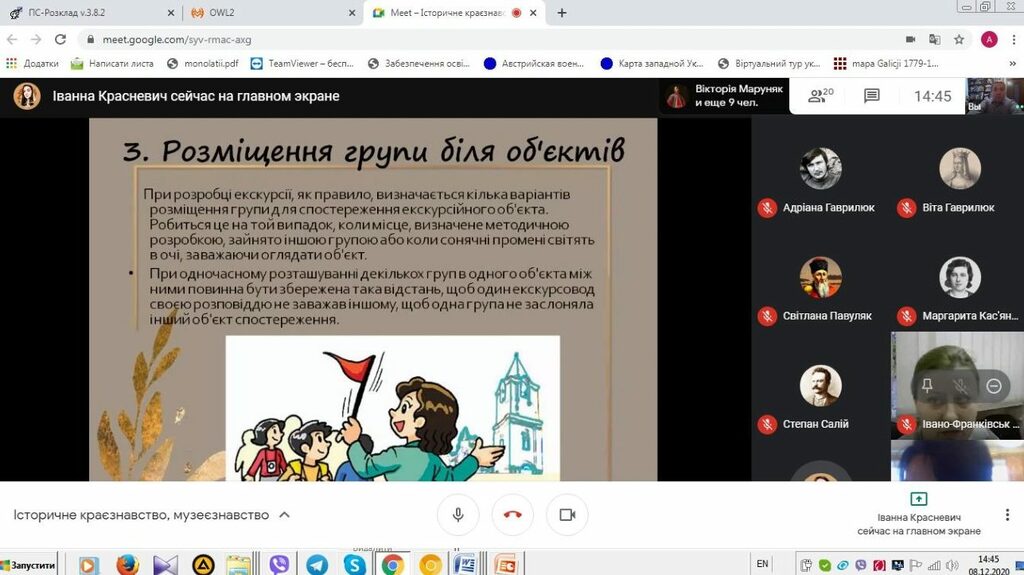This screenshot has height=575, width=1024.
Task: Hang up with the red end call button
Action: [x=512, y=514]
